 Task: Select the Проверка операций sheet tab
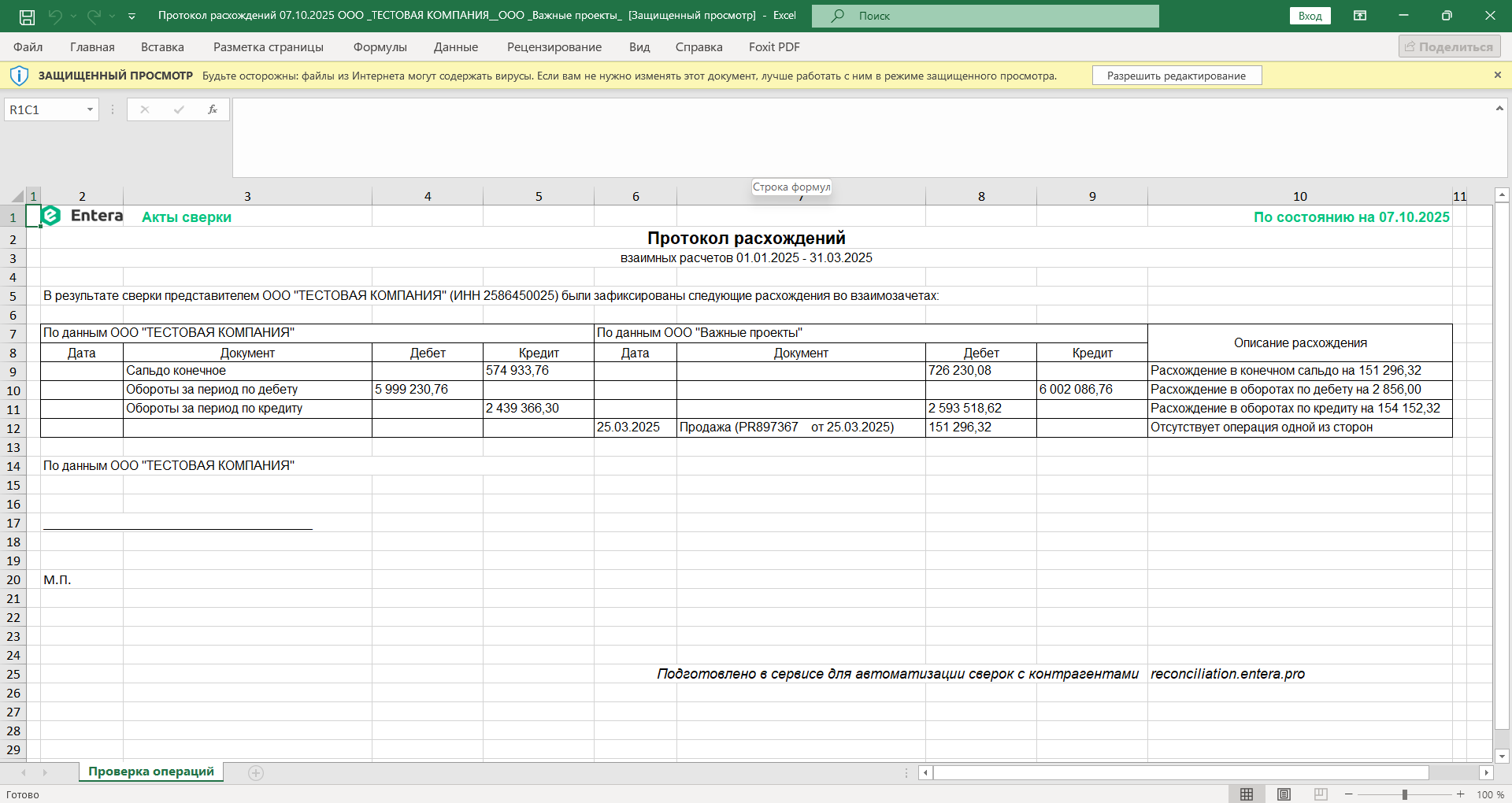tap(151, 772)
